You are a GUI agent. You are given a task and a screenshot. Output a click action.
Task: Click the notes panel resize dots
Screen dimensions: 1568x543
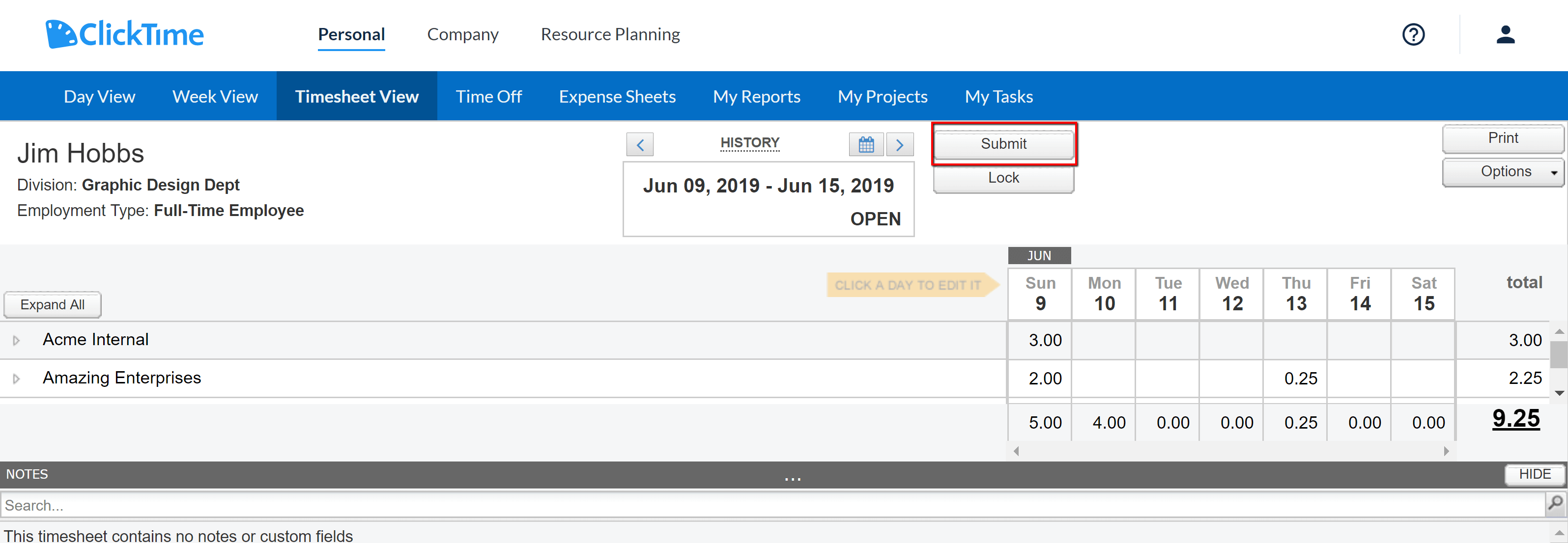[x=793, y=479]
